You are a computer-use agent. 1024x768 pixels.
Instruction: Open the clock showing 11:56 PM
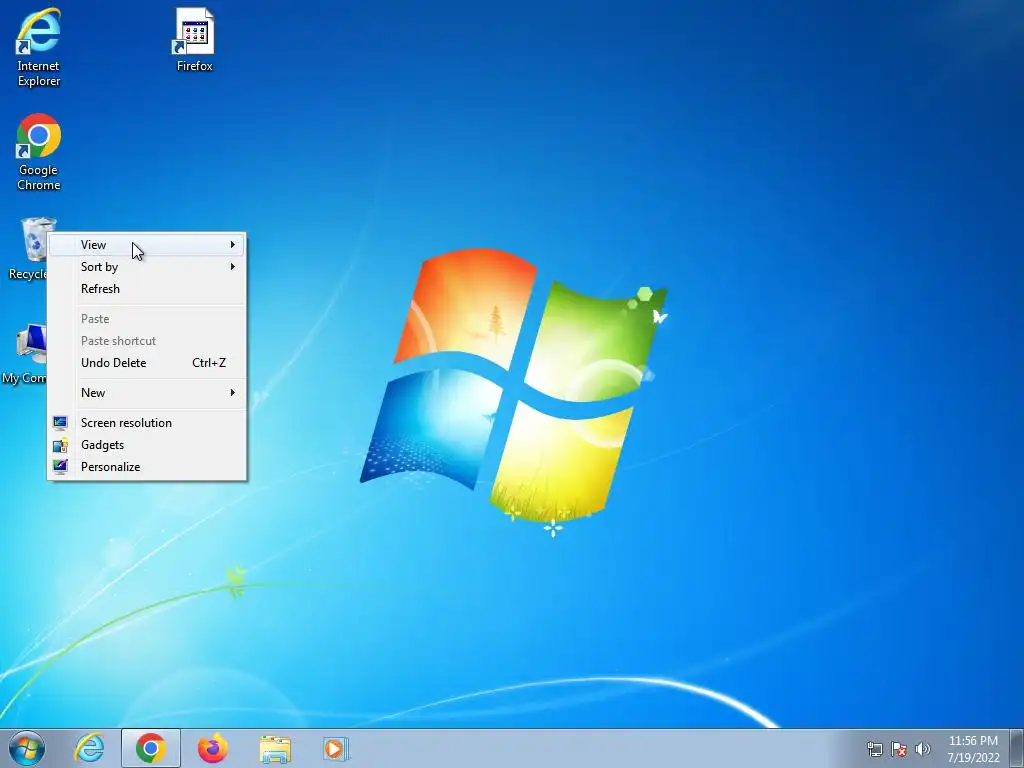coord(973,741)
